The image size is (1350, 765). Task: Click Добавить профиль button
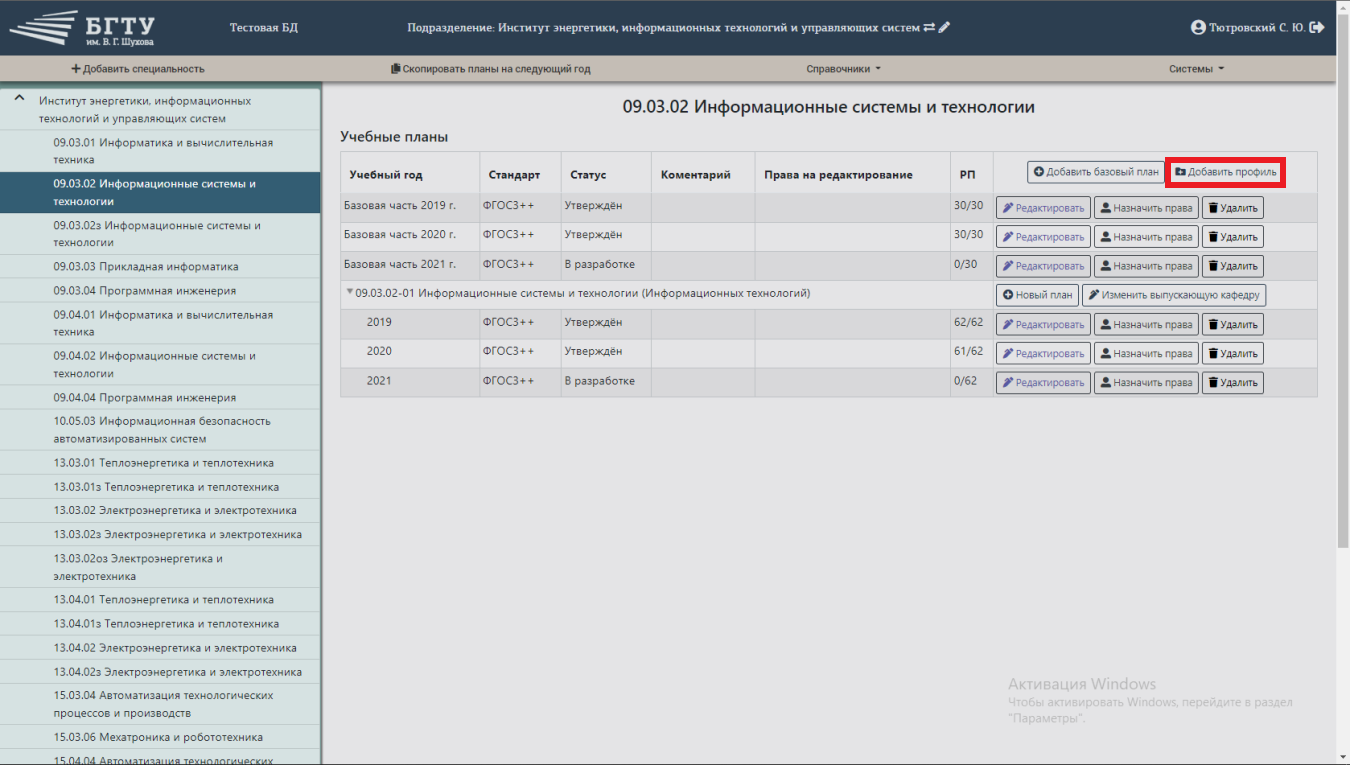tap(1225, 172)
